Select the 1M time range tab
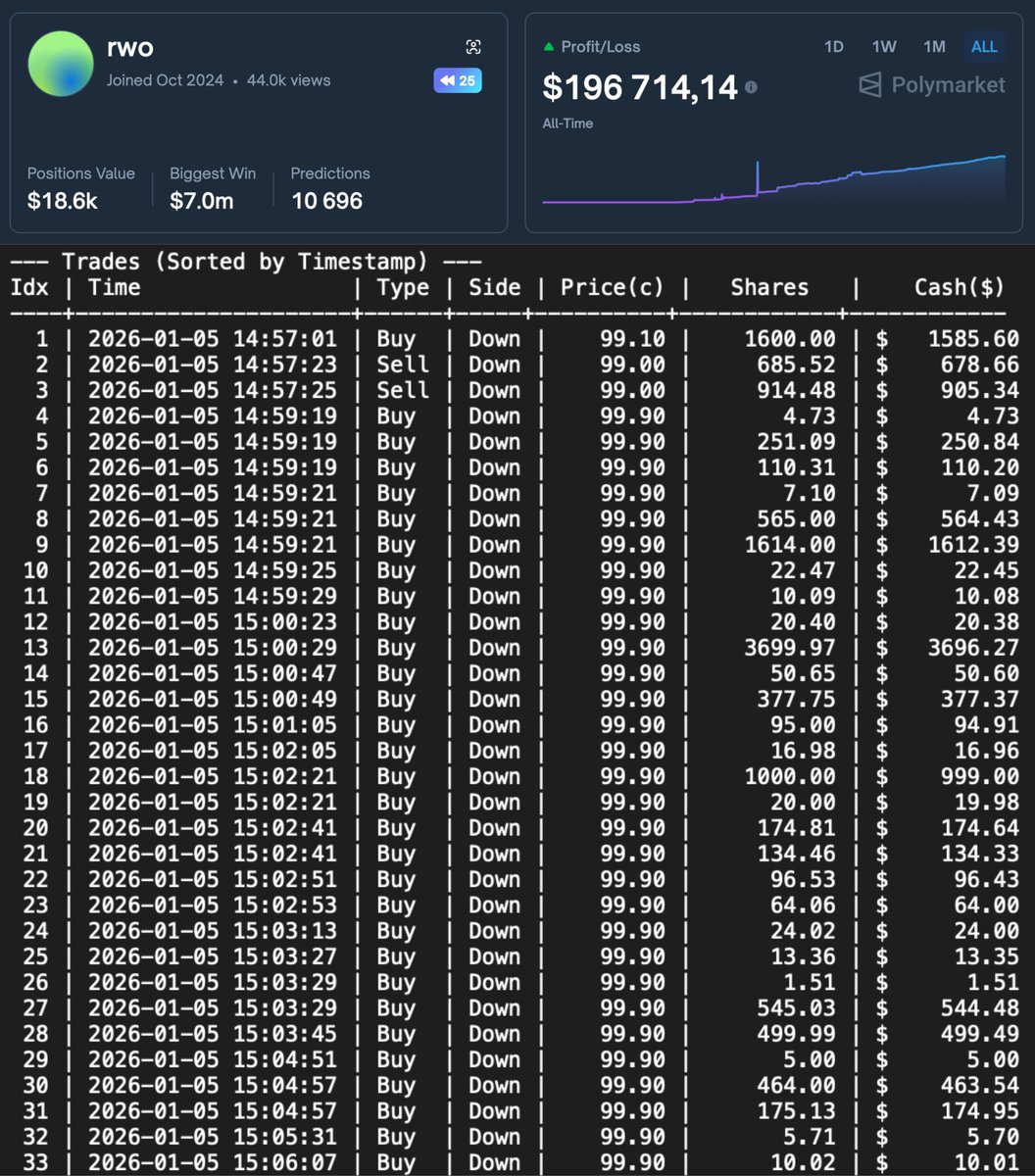Image resolution: width=1035 pixels, height=1176 pixels. (x=934, y=47)
